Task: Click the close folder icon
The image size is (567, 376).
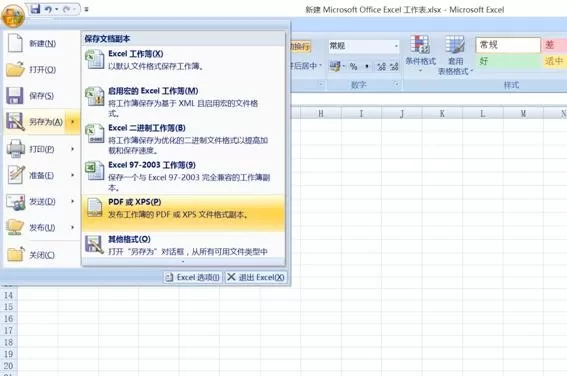Action: pyautogui.click(x=16, y=254)
